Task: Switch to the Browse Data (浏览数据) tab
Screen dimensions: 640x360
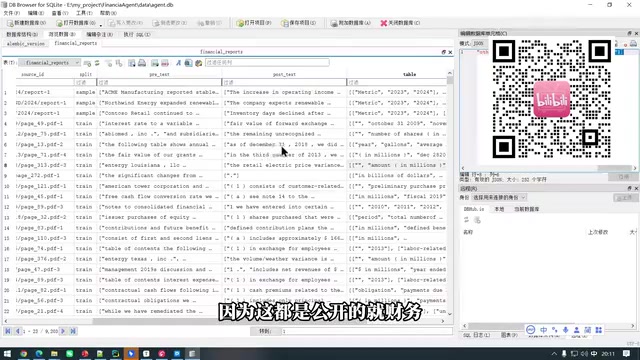Action: point(62,34)
